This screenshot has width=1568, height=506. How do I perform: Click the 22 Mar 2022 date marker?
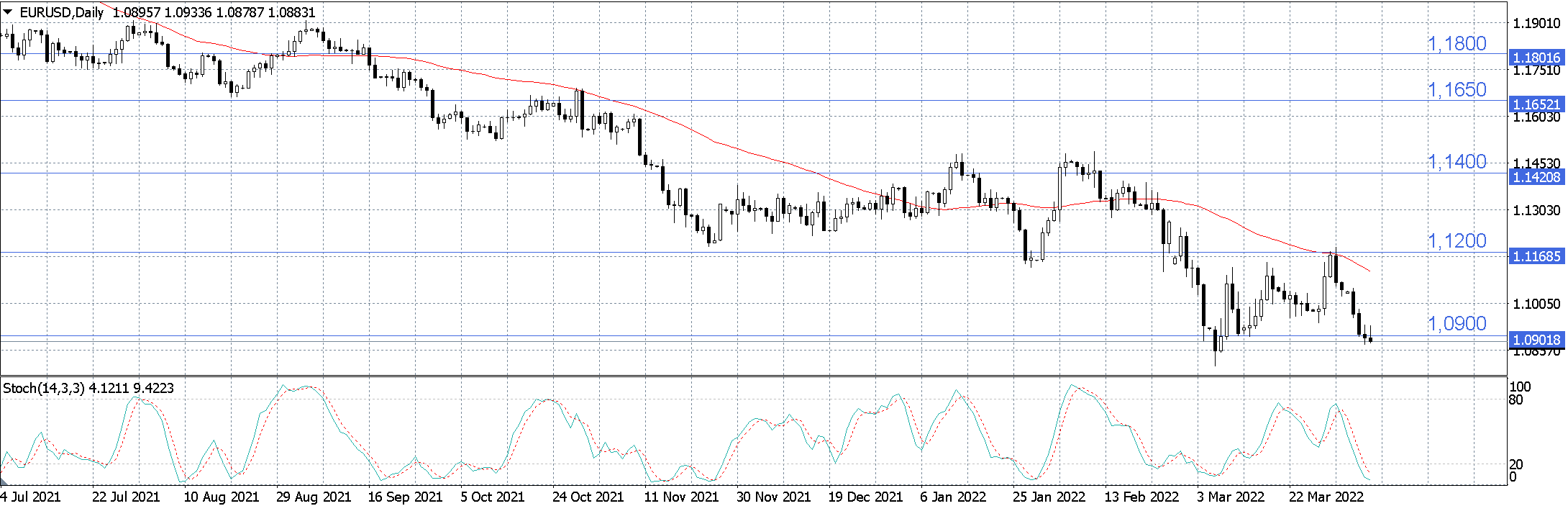1326,497
